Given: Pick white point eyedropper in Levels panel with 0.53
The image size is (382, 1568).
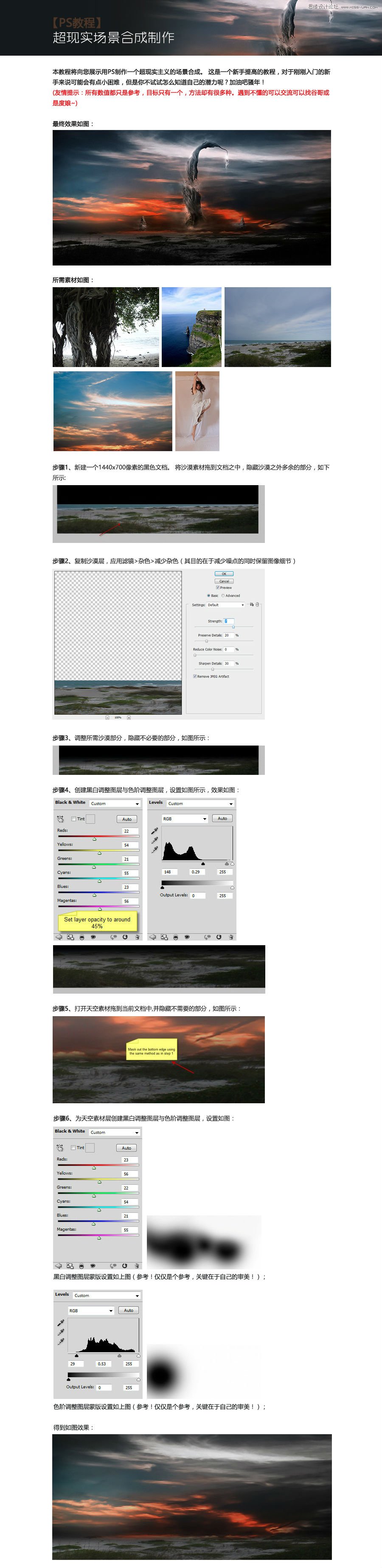Looking at the screenshot, I should tap(60, 1341).
